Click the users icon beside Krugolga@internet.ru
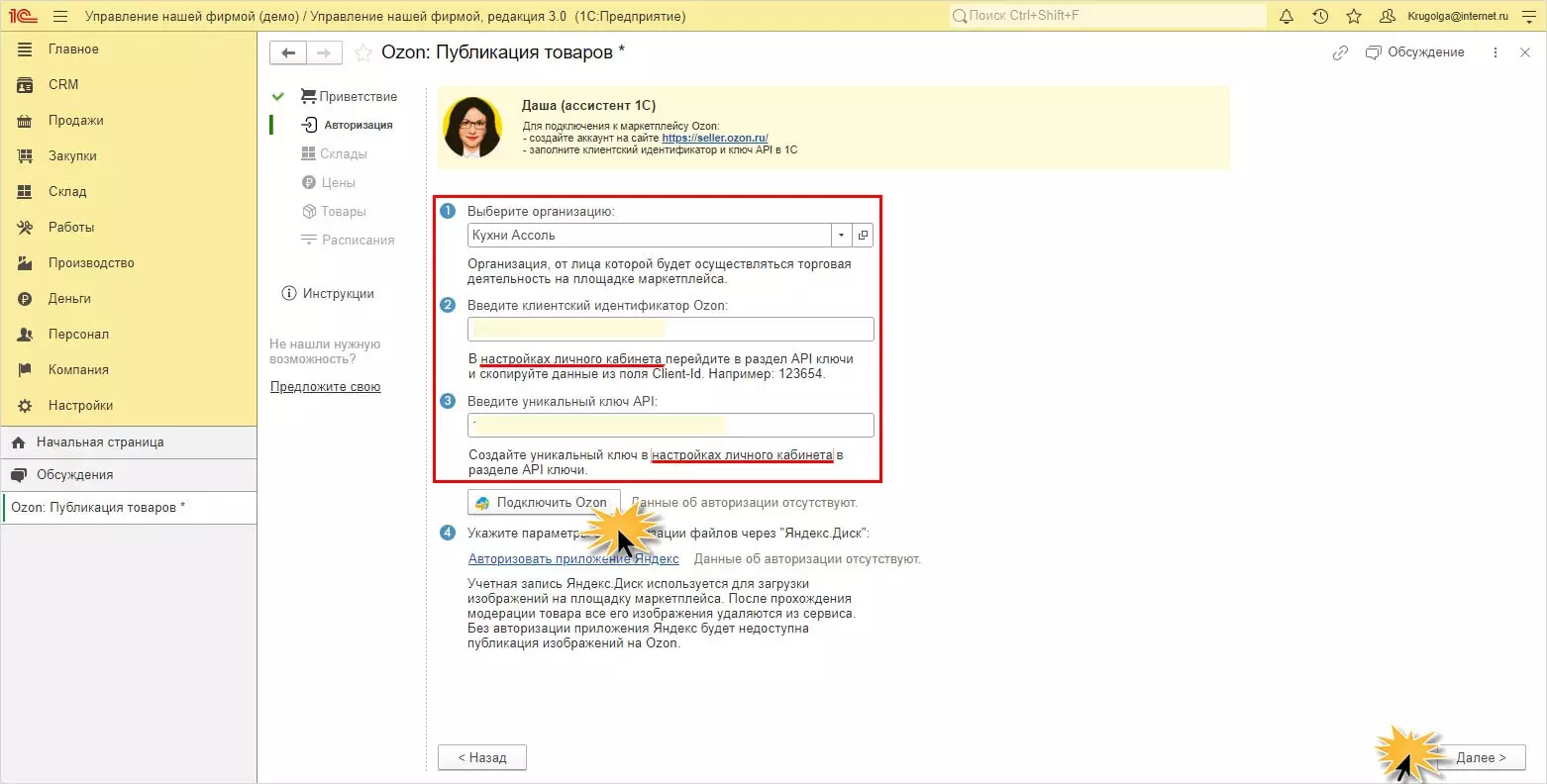 point(1388,16)
